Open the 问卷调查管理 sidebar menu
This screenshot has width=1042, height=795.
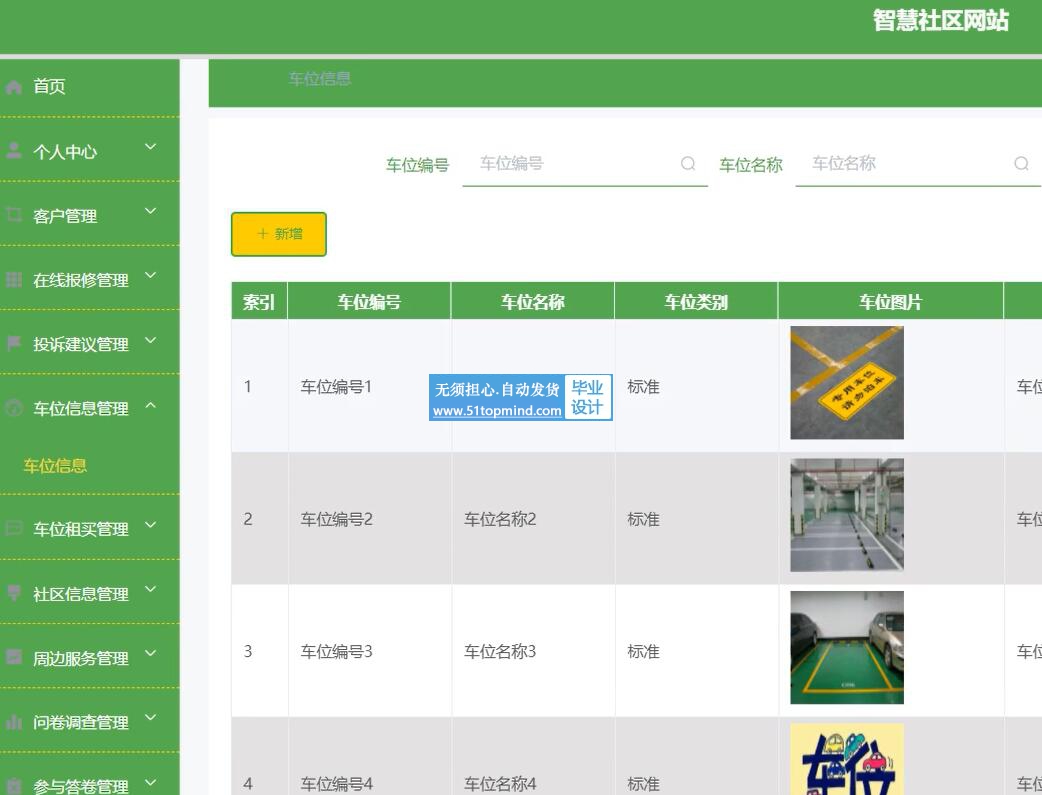(x=90, y=721)
